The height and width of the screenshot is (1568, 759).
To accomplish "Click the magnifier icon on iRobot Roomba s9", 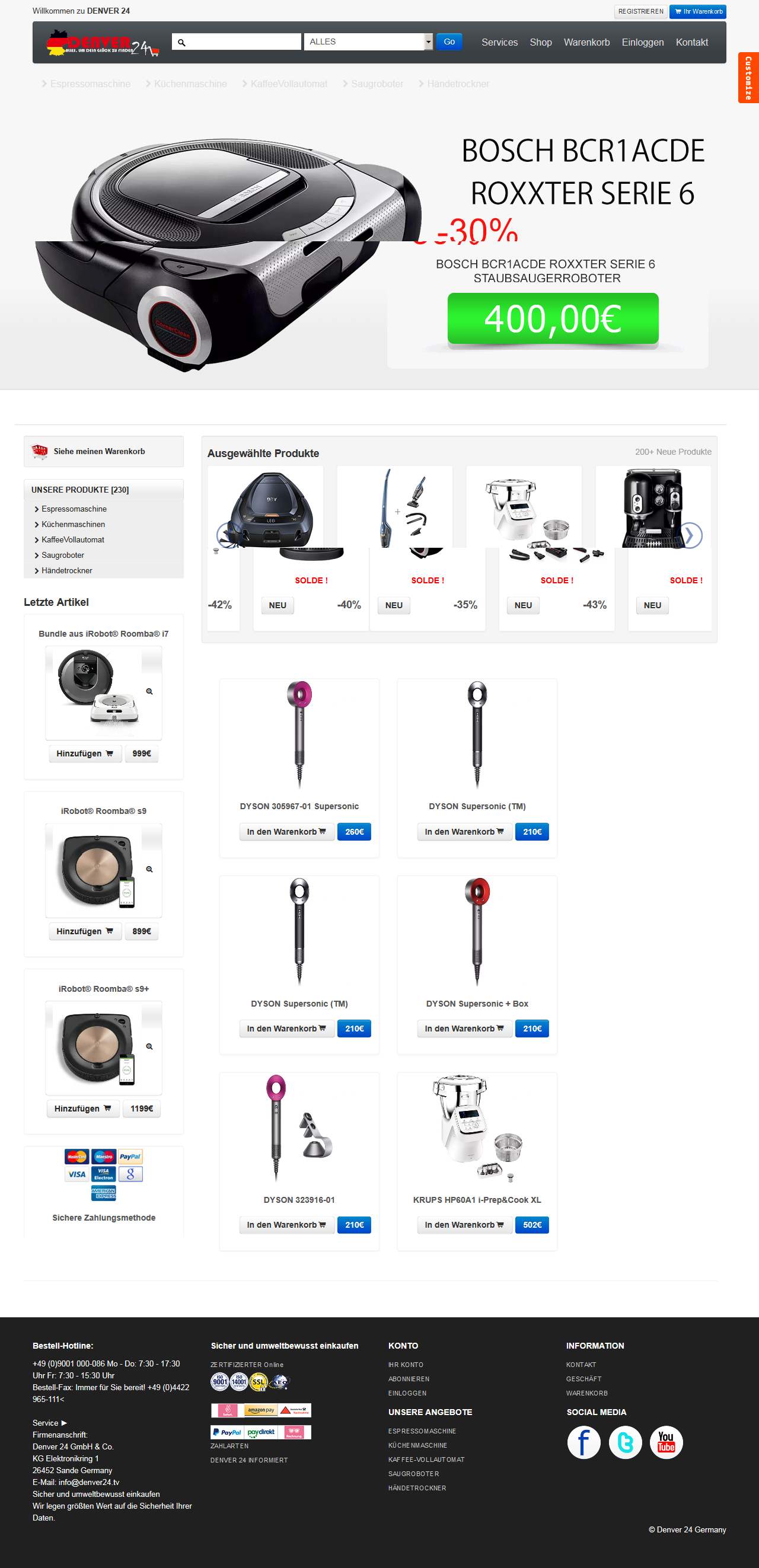I will 149,869.
